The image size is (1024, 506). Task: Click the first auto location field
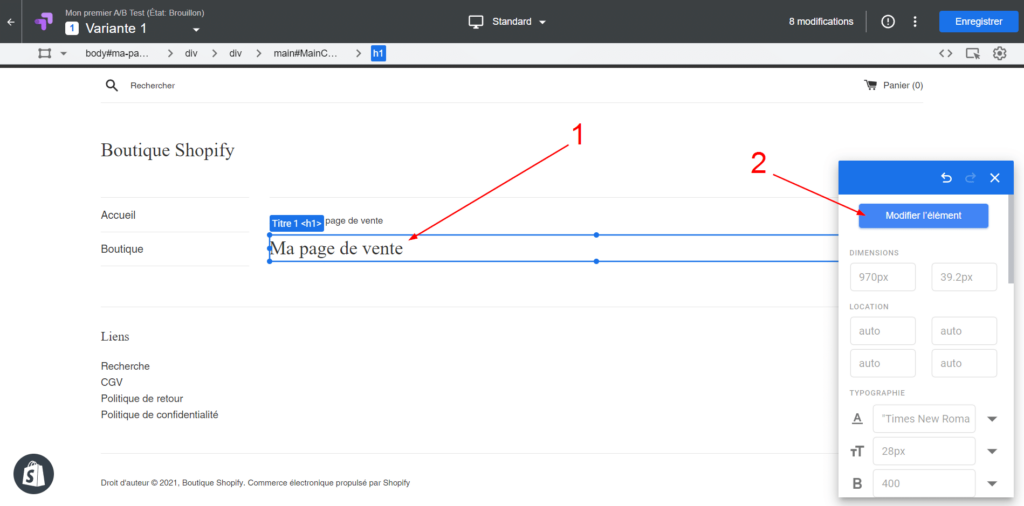pyautogui.click(x=883, y=331)
